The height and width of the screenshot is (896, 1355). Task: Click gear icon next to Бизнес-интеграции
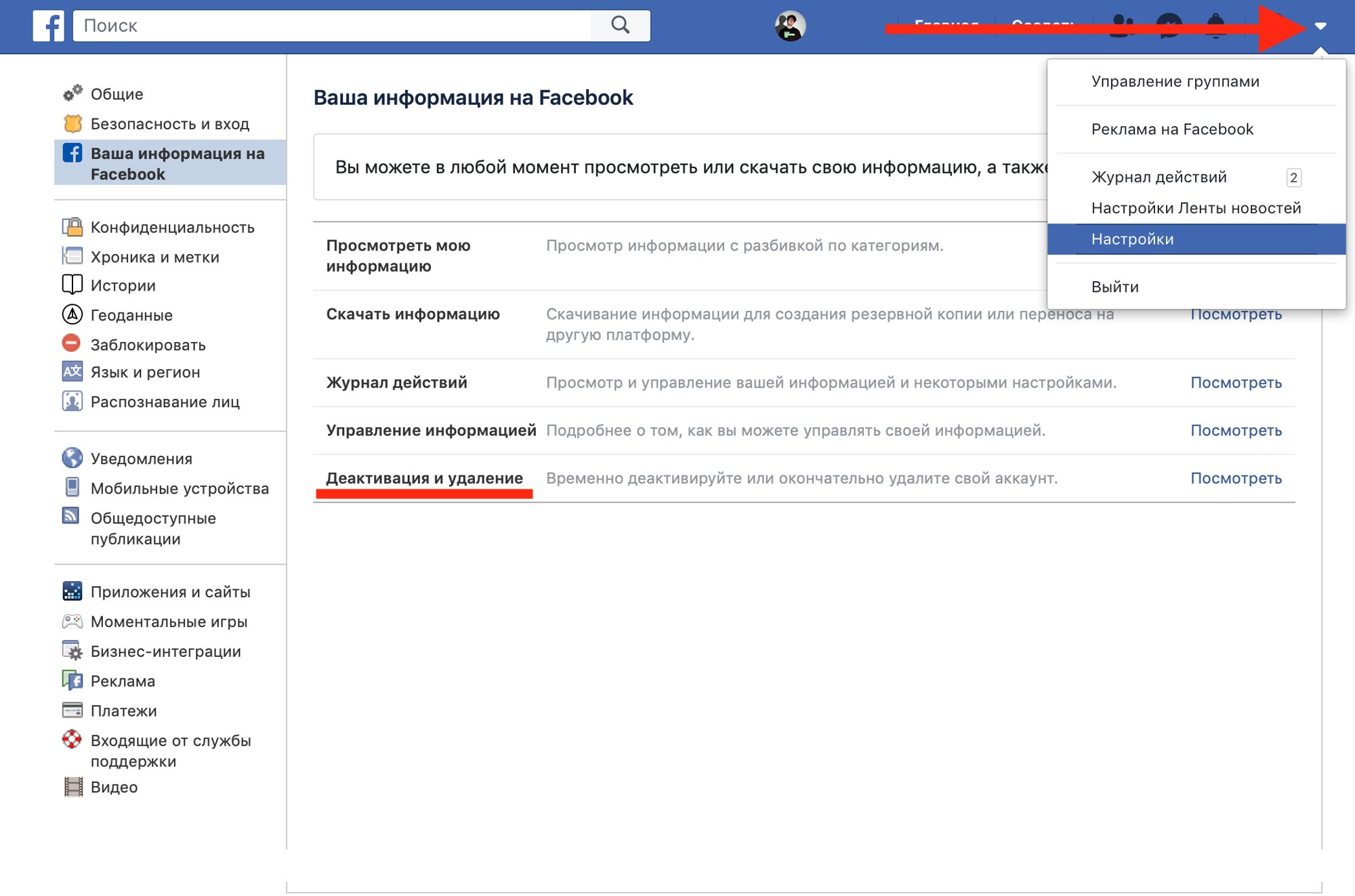click(x=72, y=651)
